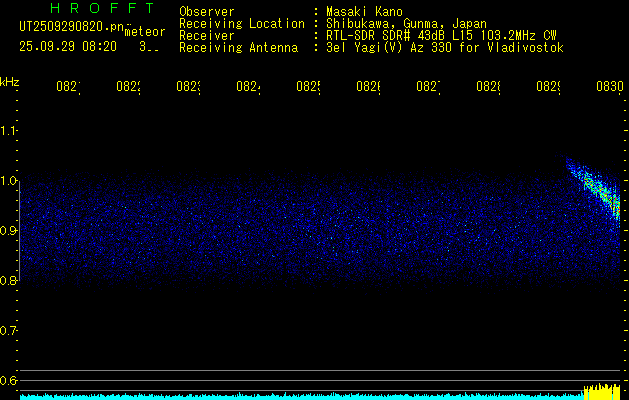629x400 pixels.
Task: Click the UT2509290820 filename label
Action: coord(68,27)
